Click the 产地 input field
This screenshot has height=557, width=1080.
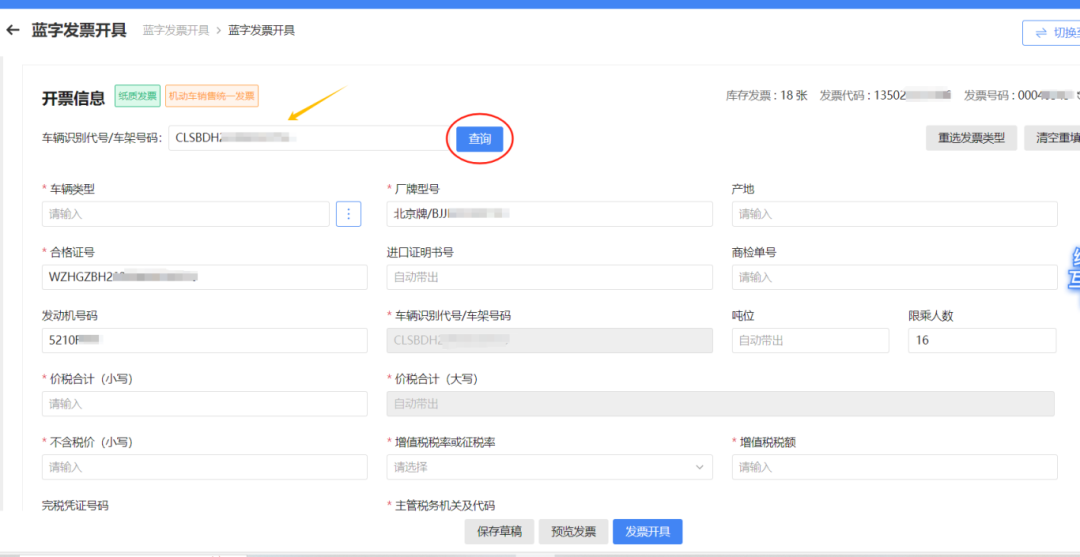coord(894,214)
